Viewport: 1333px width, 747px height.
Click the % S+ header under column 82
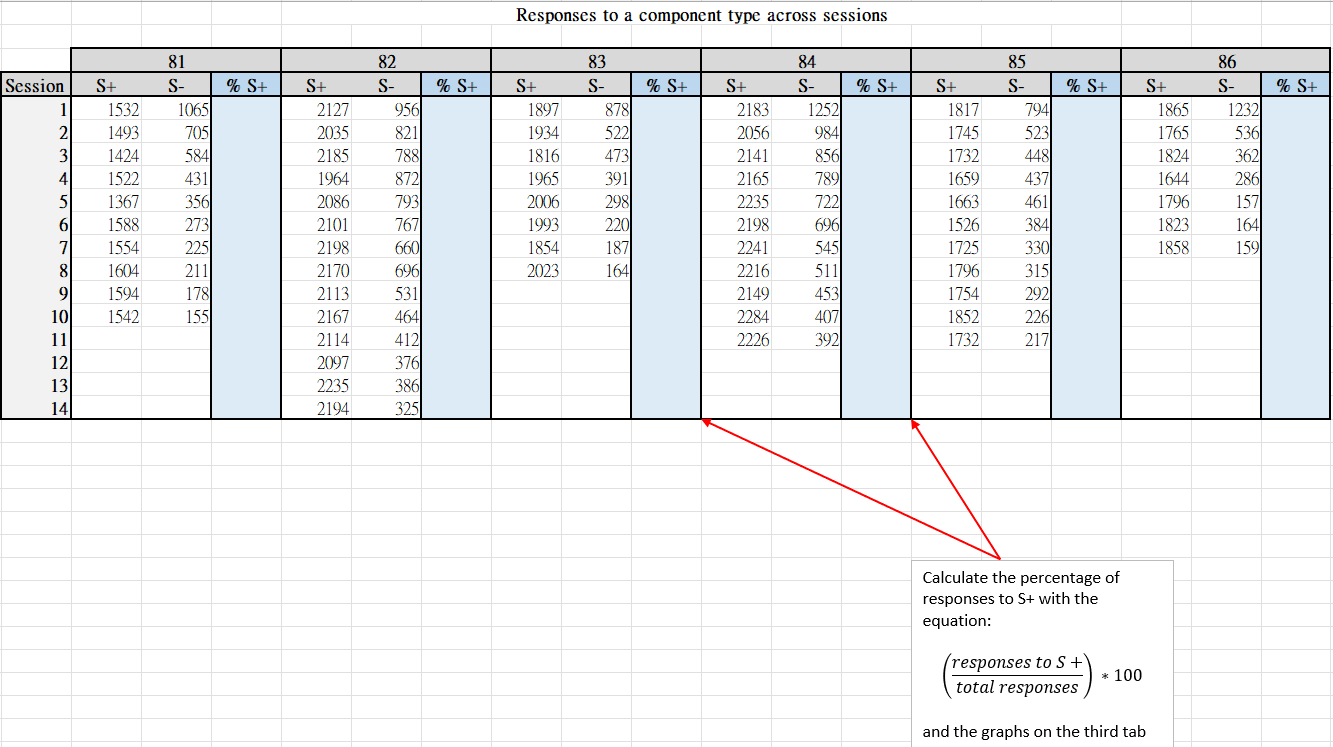tap(454, 86)
